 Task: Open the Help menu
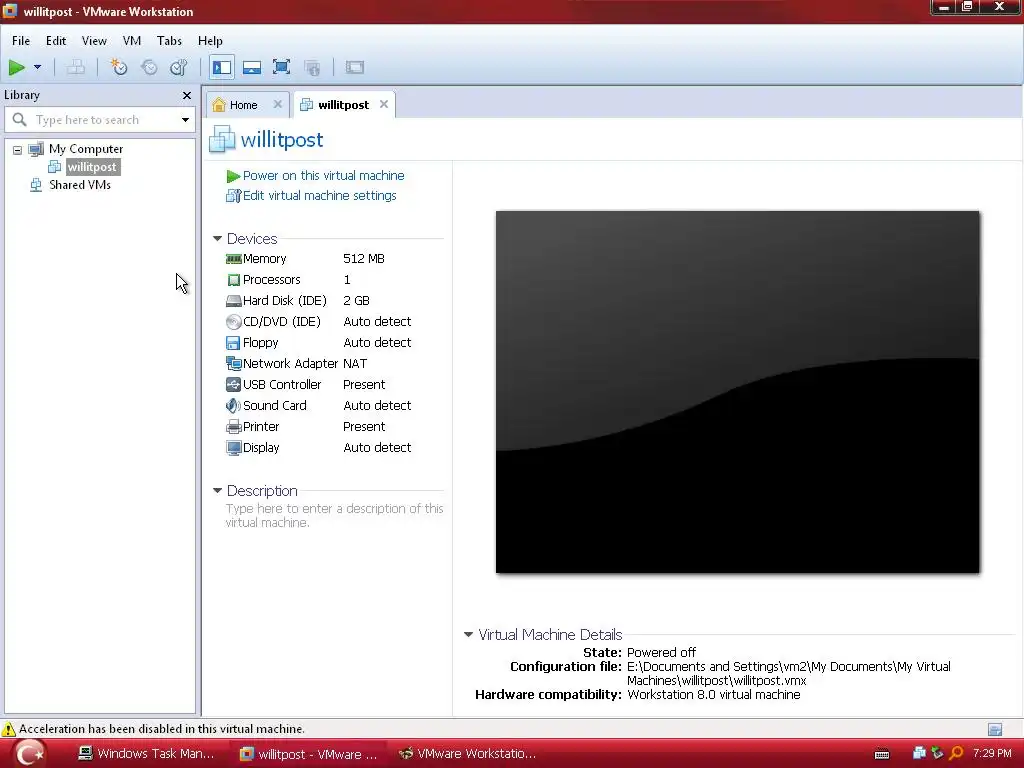(x=210, y=40)
